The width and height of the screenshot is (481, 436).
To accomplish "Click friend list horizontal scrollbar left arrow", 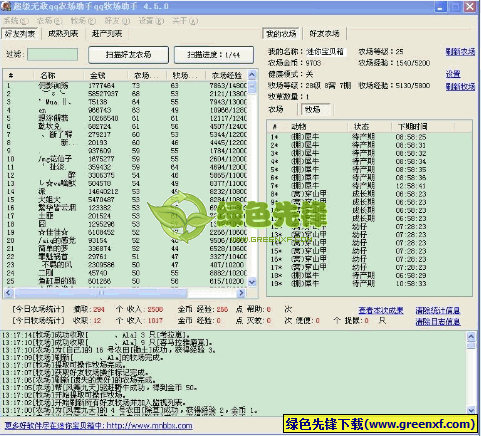I will tap(8, 293).
